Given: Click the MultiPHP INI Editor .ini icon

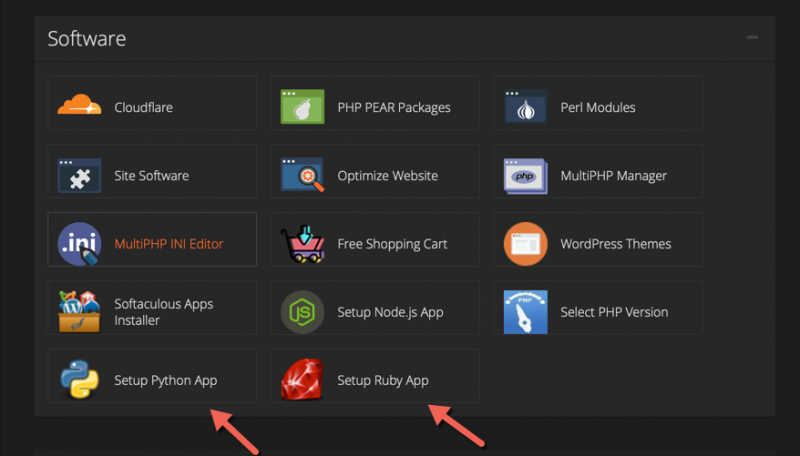Looking at the screenshot, I should (79, 244).
